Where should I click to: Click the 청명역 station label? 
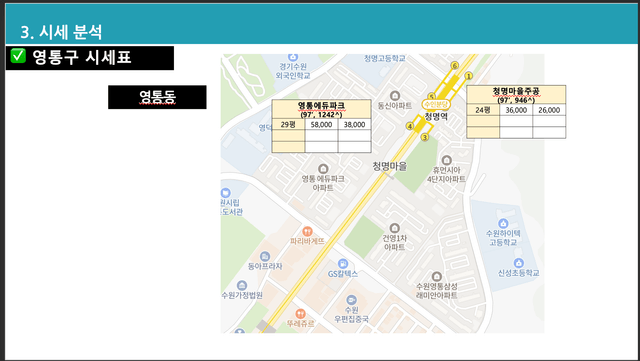[436, 117]
